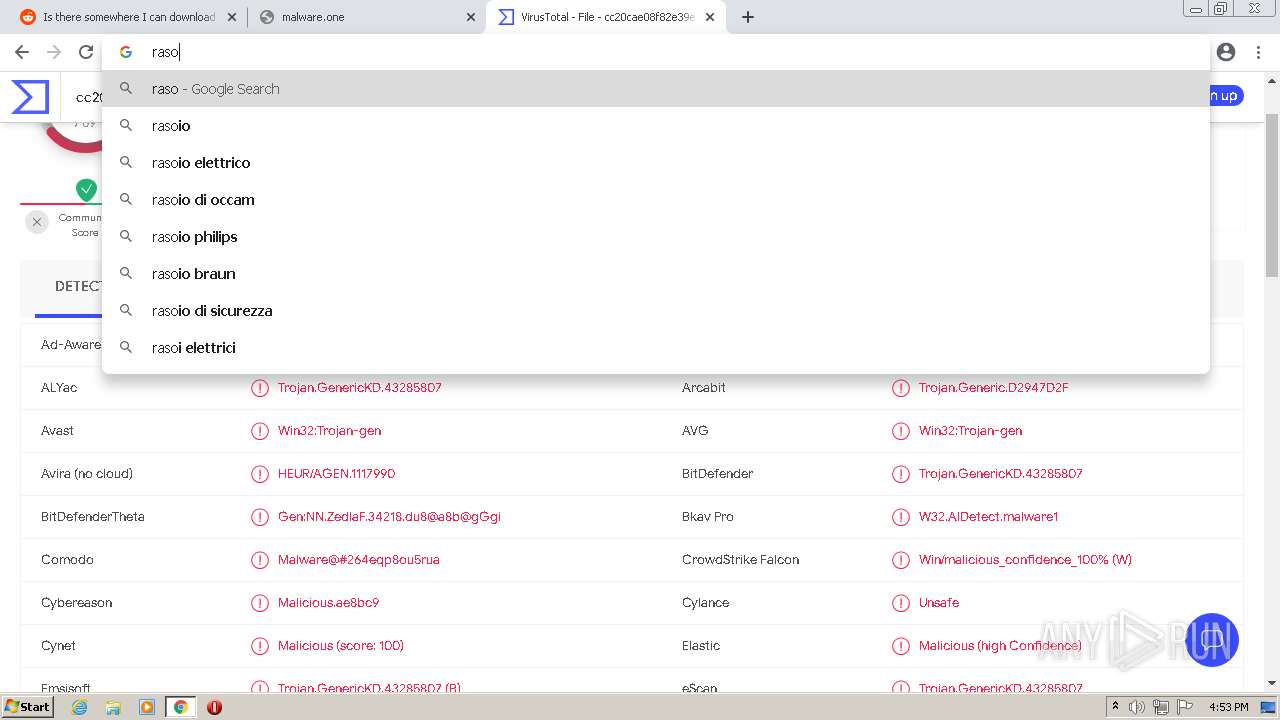Choose 'rasoio braun' suggestion
Viewport: 1280px width, 720px height.
click(656, 274)
